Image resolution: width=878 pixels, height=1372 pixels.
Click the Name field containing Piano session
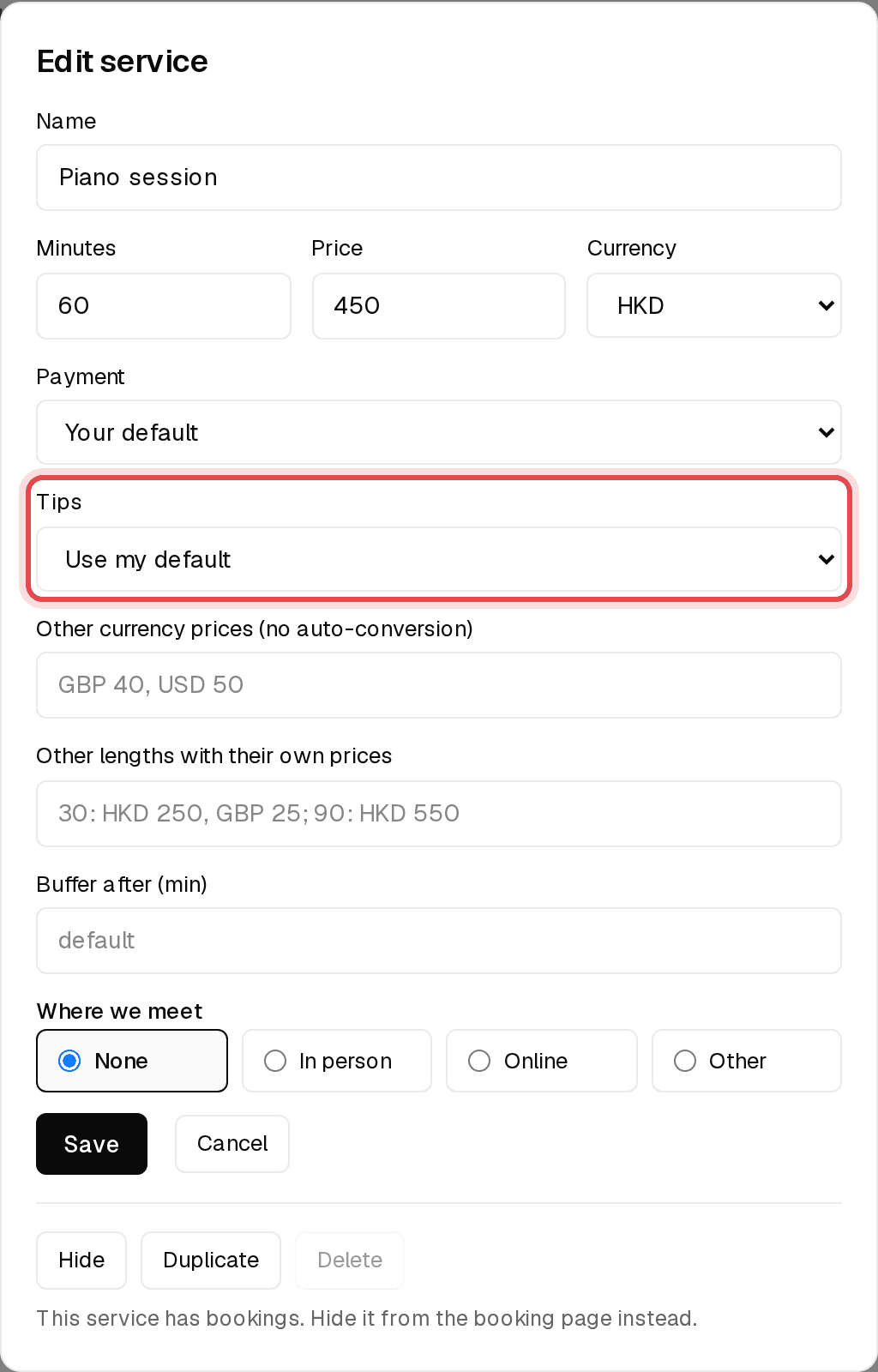tap(439, 178)
